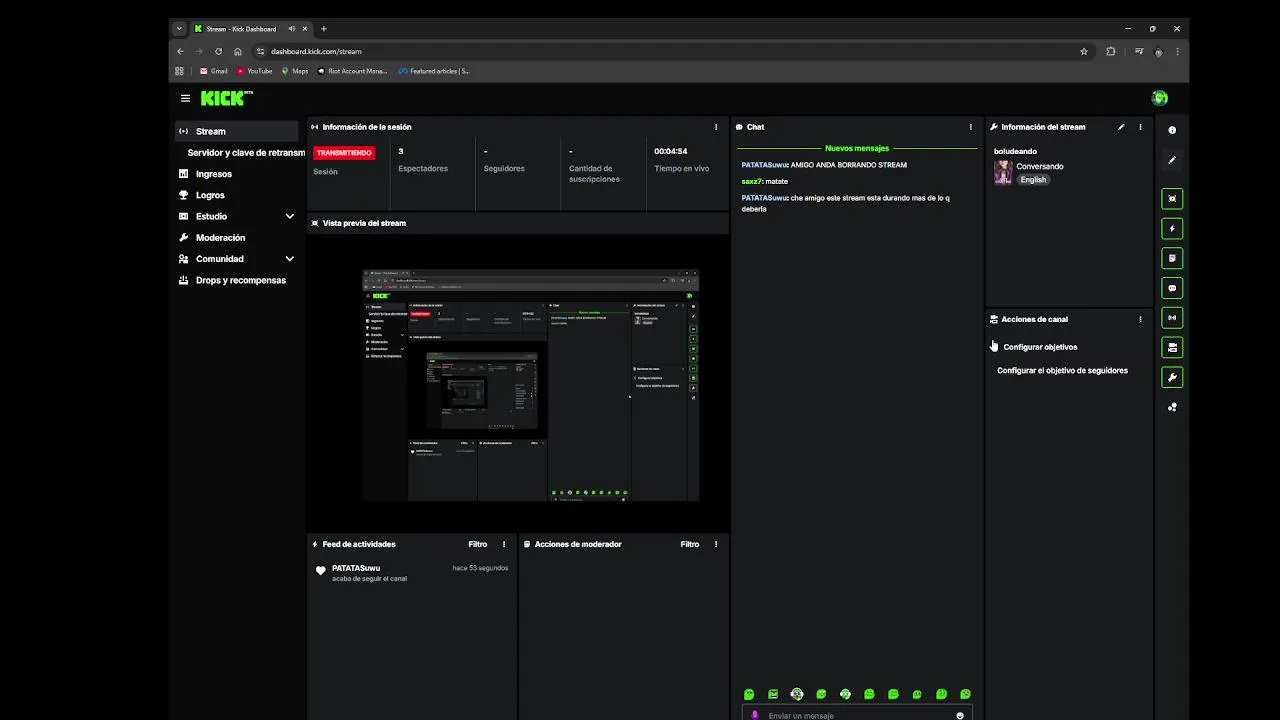Image resolution: width=1280 pixels, height=720 pixels.
Task: Edit stream info with the pencil icon in panel header
Action: click(1121, 127)
